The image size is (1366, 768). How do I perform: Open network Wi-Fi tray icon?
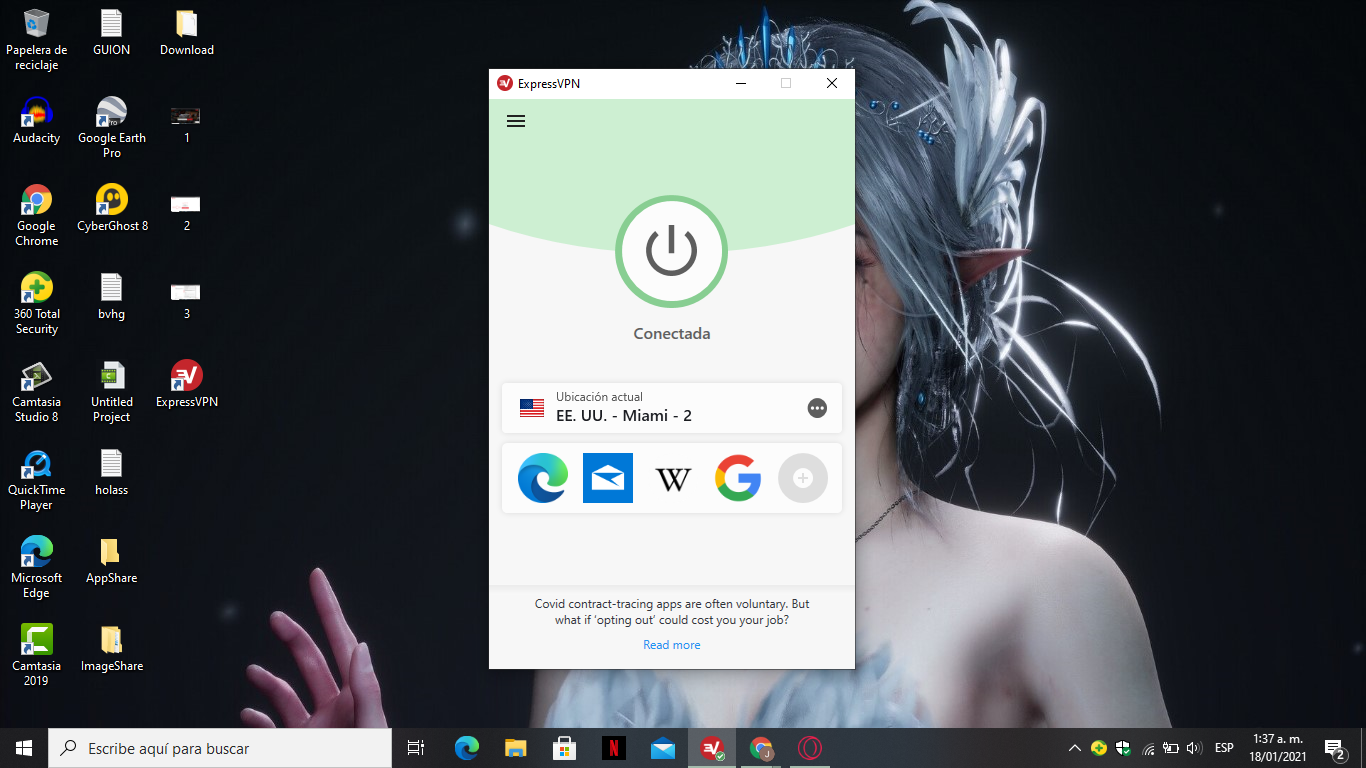(x=1147, y=748)
